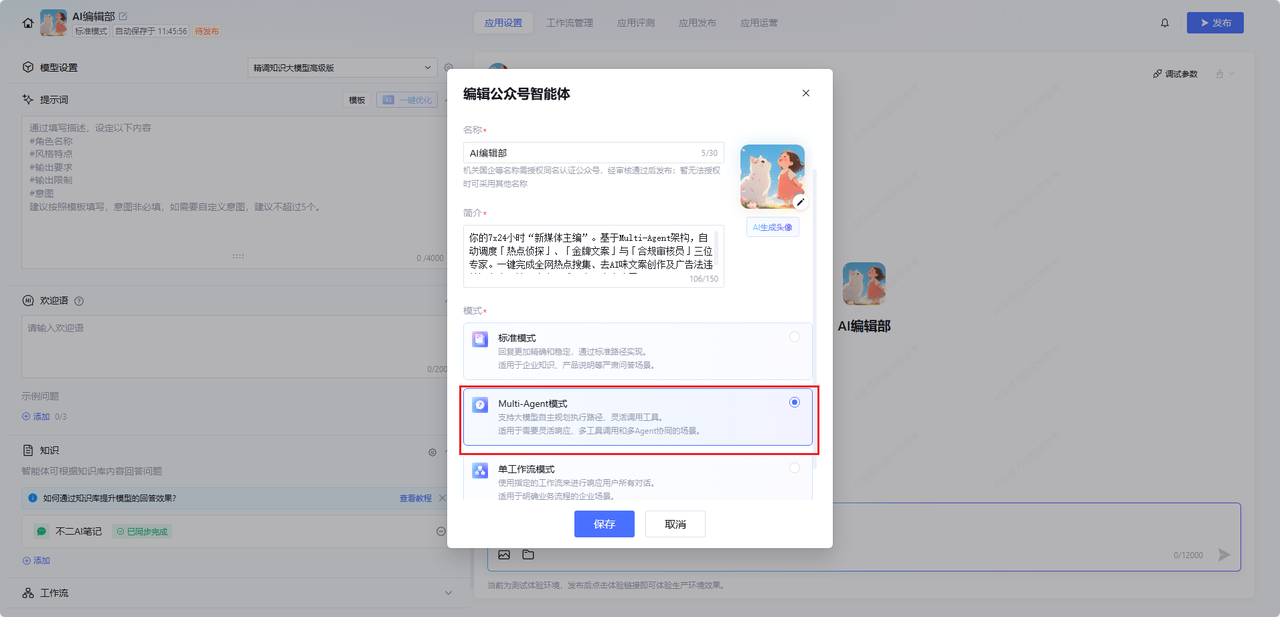This screenshot has width=1280, height=617.
Task: Click the 工作流 section icon
Action: tap(28, 593)
